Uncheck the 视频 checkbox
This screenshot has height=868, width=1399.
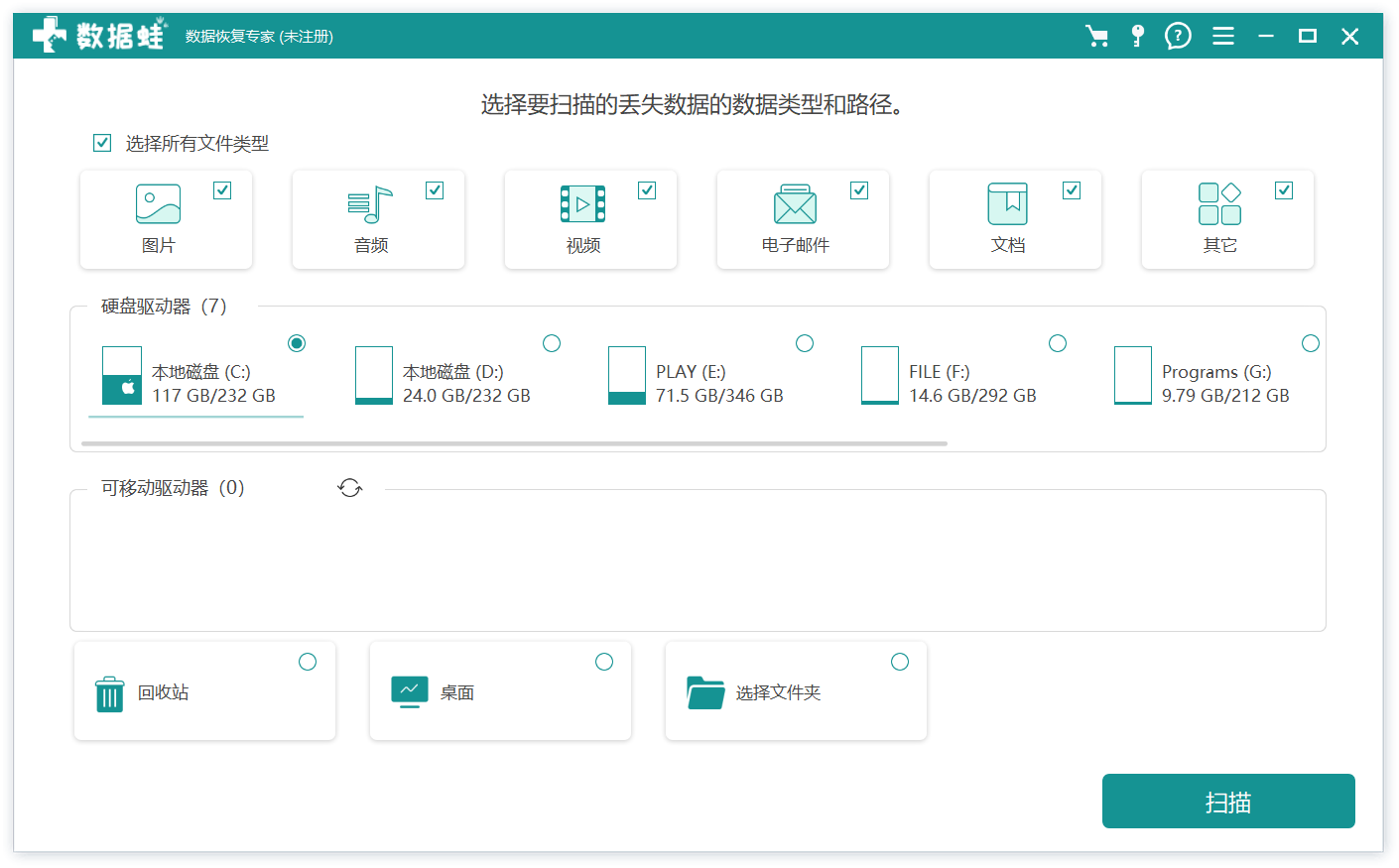tap(647, 190)
